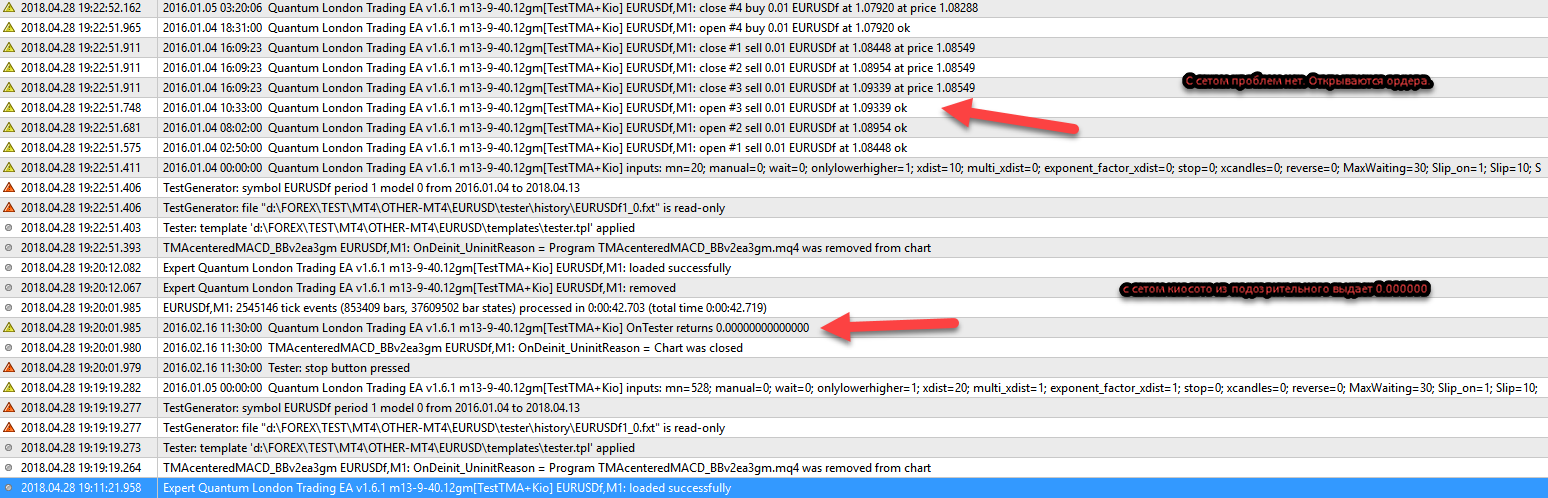Select the 19:22:51.403 message 'tester.tpl applied'
This screenshot has width=1548, height=498.
pyautogui.click(x=398, y=227)
